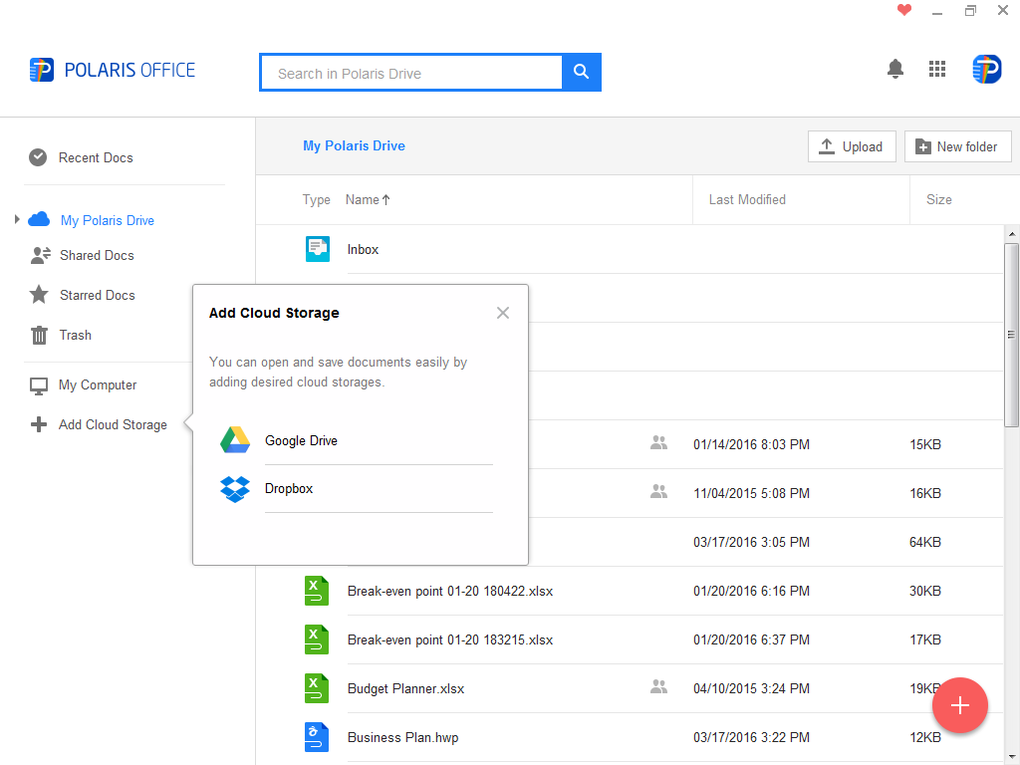Sort by Name column header
The image size is (1020, 765).
pos(368,200)
